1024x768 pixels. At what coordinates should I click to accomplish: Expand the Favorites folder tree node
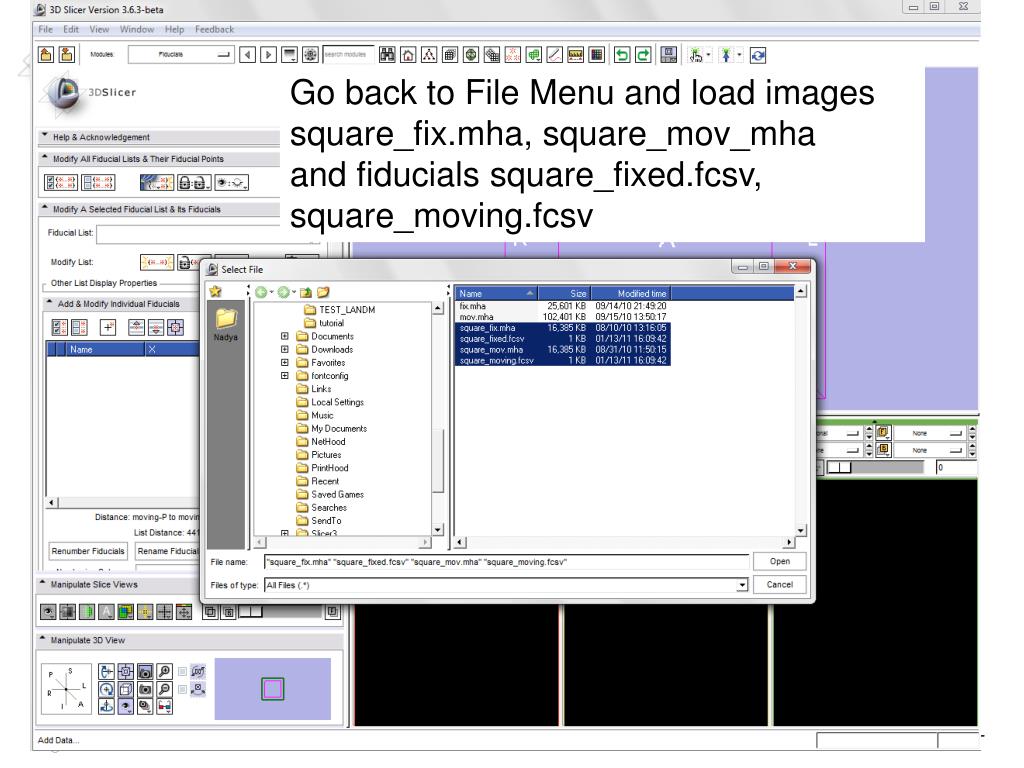285,362
